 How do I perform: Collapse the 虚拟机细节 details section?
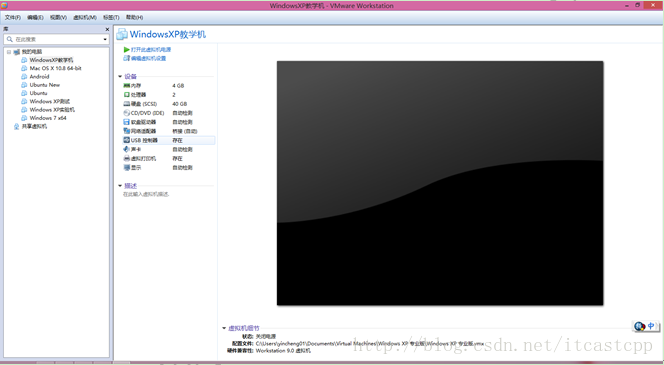coord(224,328)
